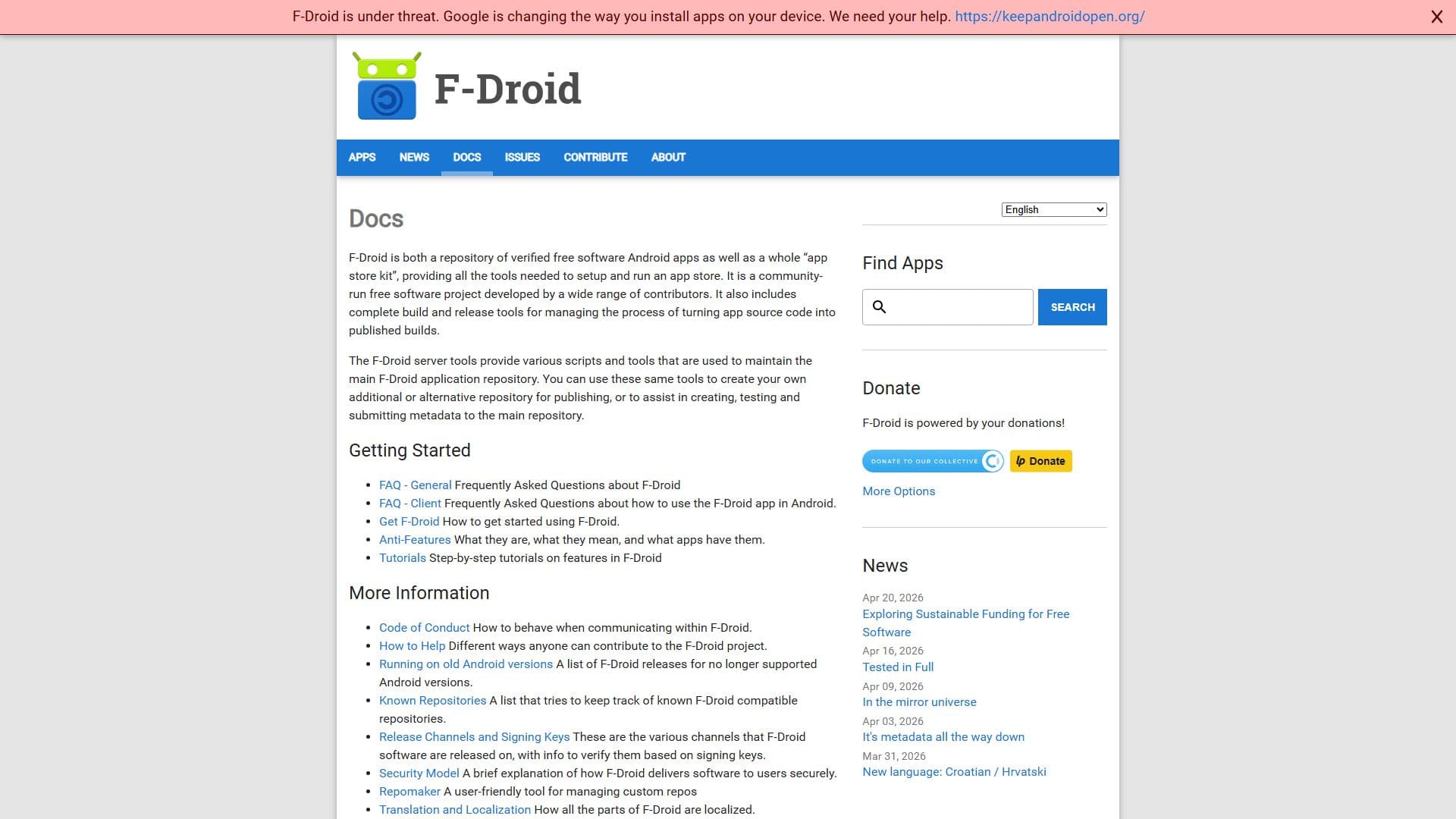This screenshot has height=819, width=1456.
Task: Open It's metadata all the way down article
Action: click(x=943, y=737)
